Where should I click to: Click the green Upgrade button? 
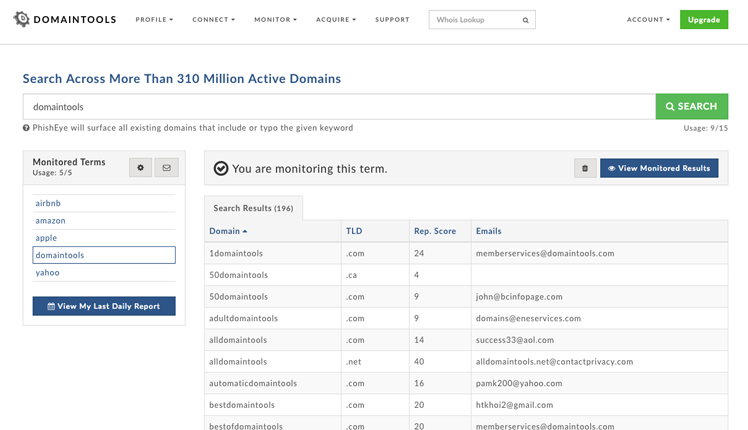(704, 20)
